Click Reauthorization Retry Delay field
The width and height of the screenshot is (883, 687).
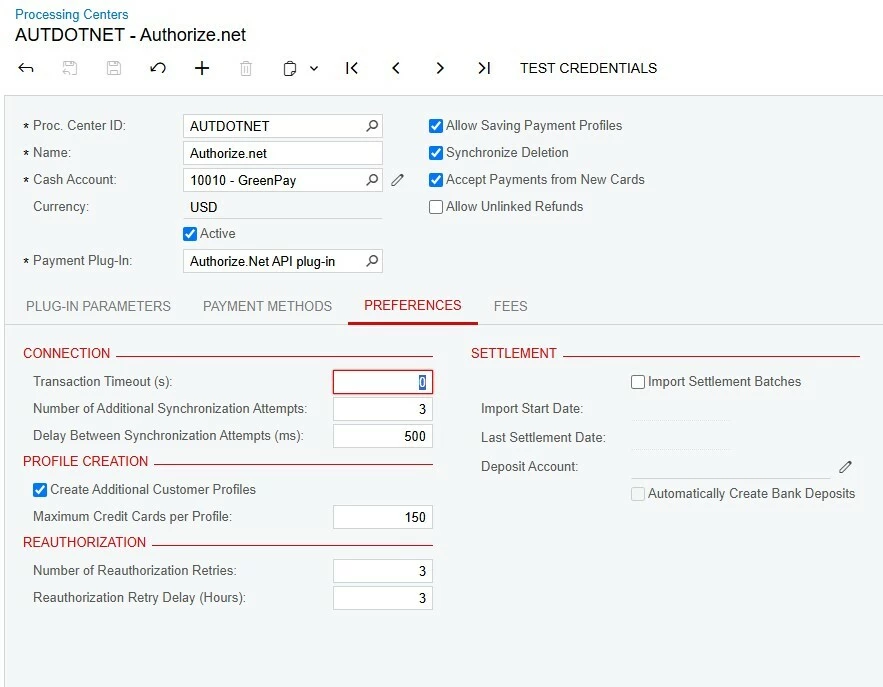[x=383, y=598]
